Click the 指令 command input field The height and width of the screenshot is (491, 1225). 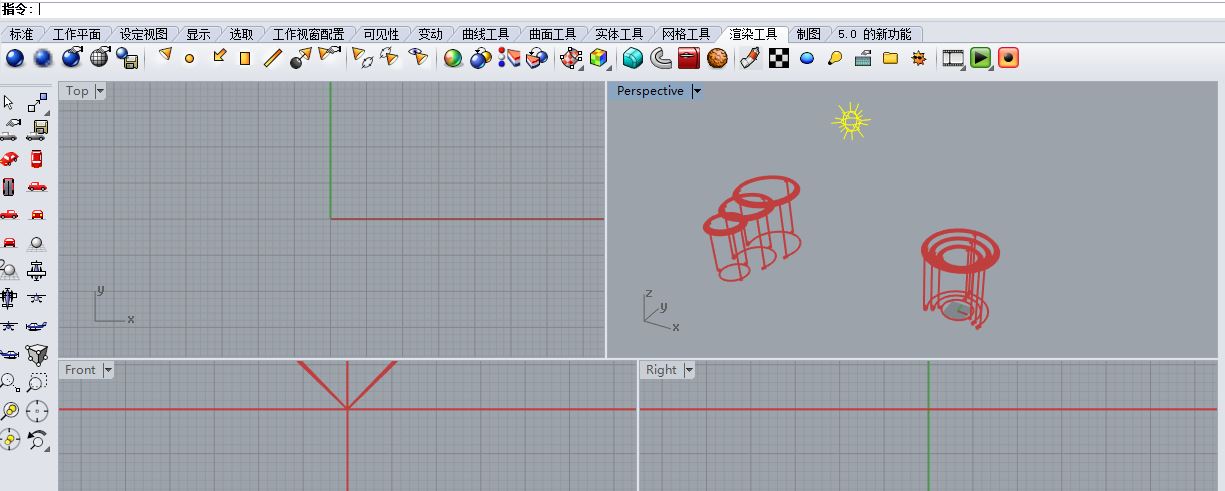pyautogui.click(x=630, y=9)
